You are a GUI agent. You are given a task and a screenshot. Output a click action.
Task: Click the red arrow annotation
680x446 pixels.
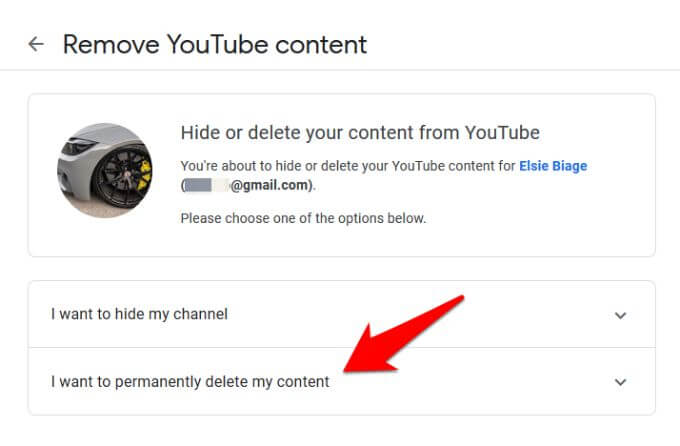pos(403,334)
